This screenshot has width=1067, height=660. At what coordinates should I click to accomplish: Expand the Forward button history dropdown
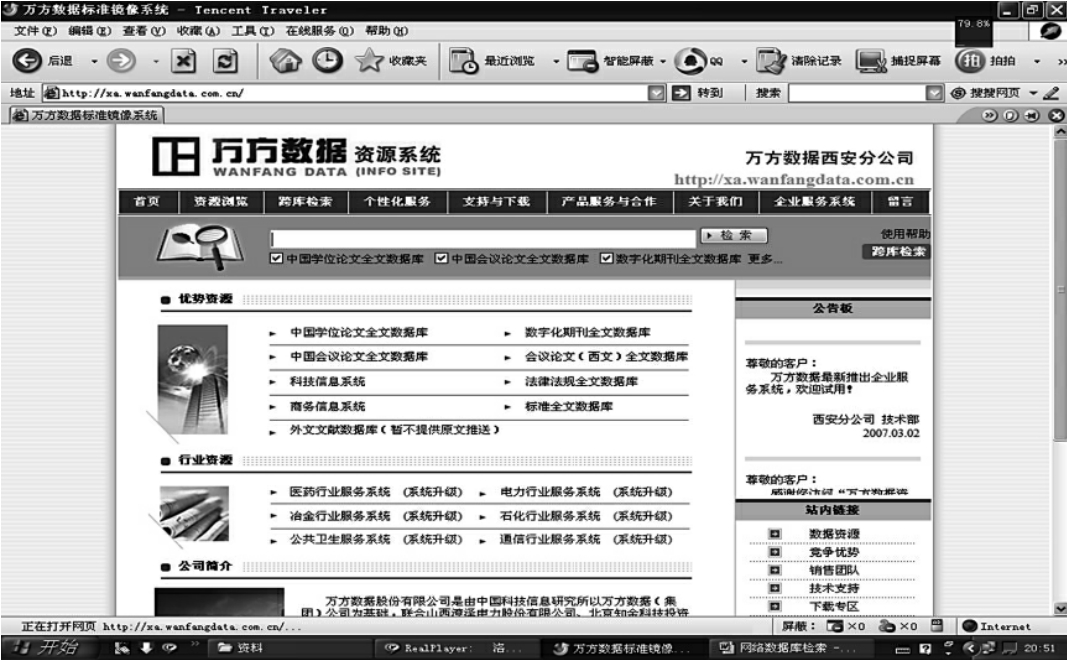click(x=156, y=61)
